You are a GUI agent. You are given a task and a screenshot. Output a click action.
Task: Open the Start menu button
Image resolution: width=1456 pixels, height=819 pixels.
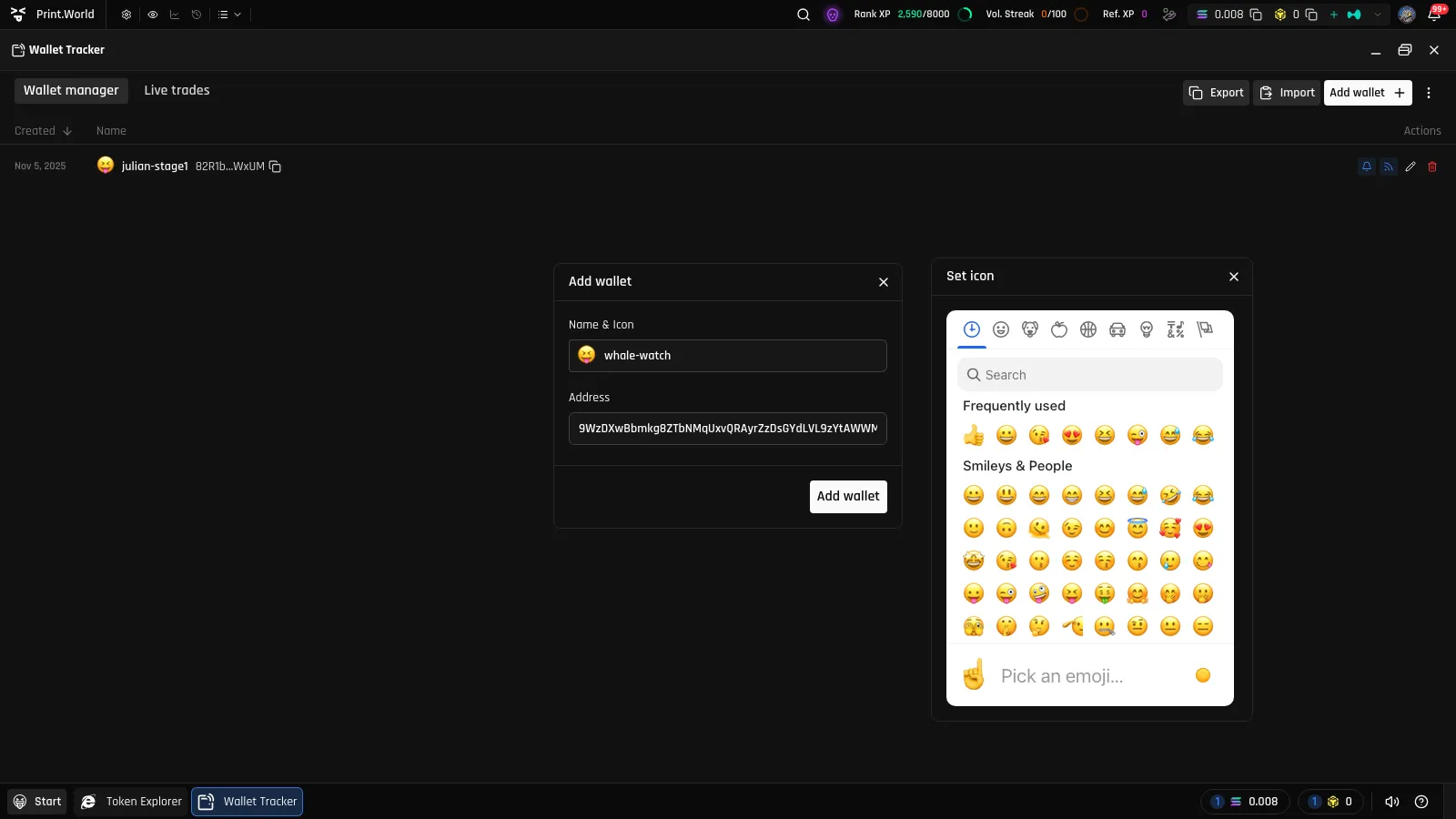[x=37, y=802]
